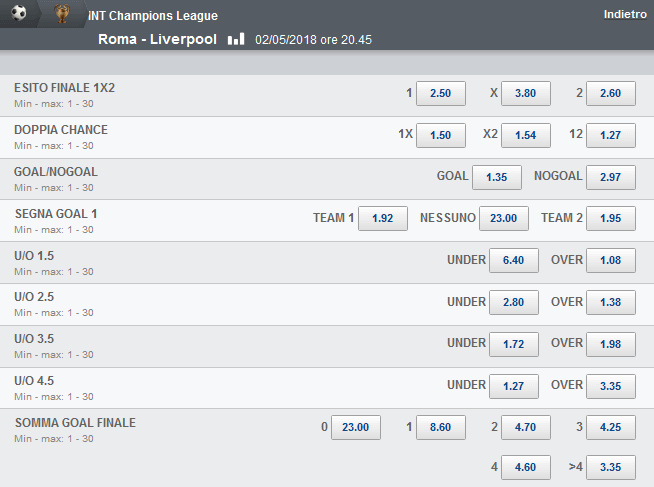Choose UNDER 3.5 odds 1.72
Image resolution: width=654 pixels, height=487 pixels.
(x=513, y=344)
